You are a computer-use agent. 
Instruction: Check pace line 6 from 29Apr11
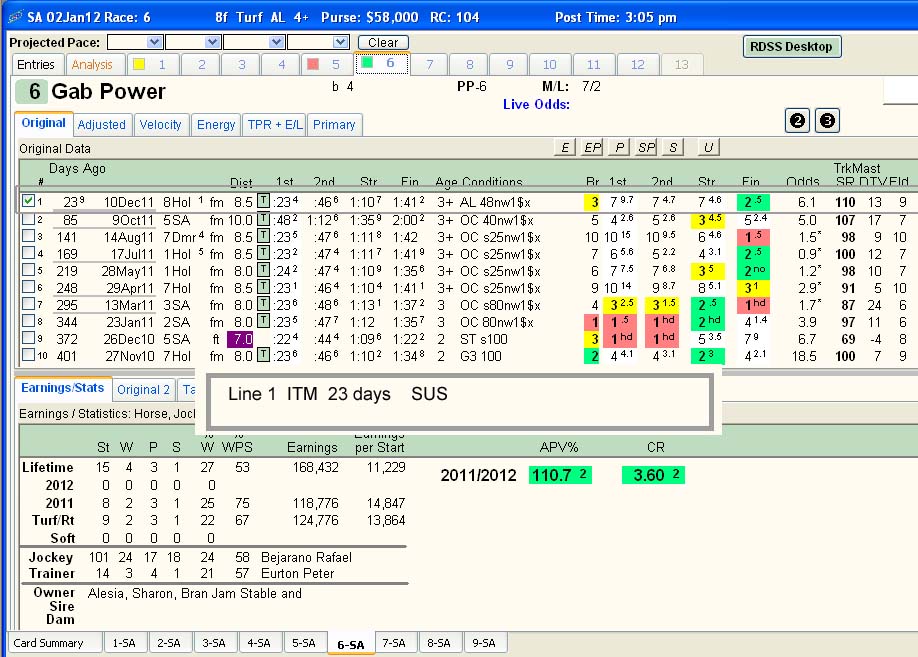coord(28,287)
